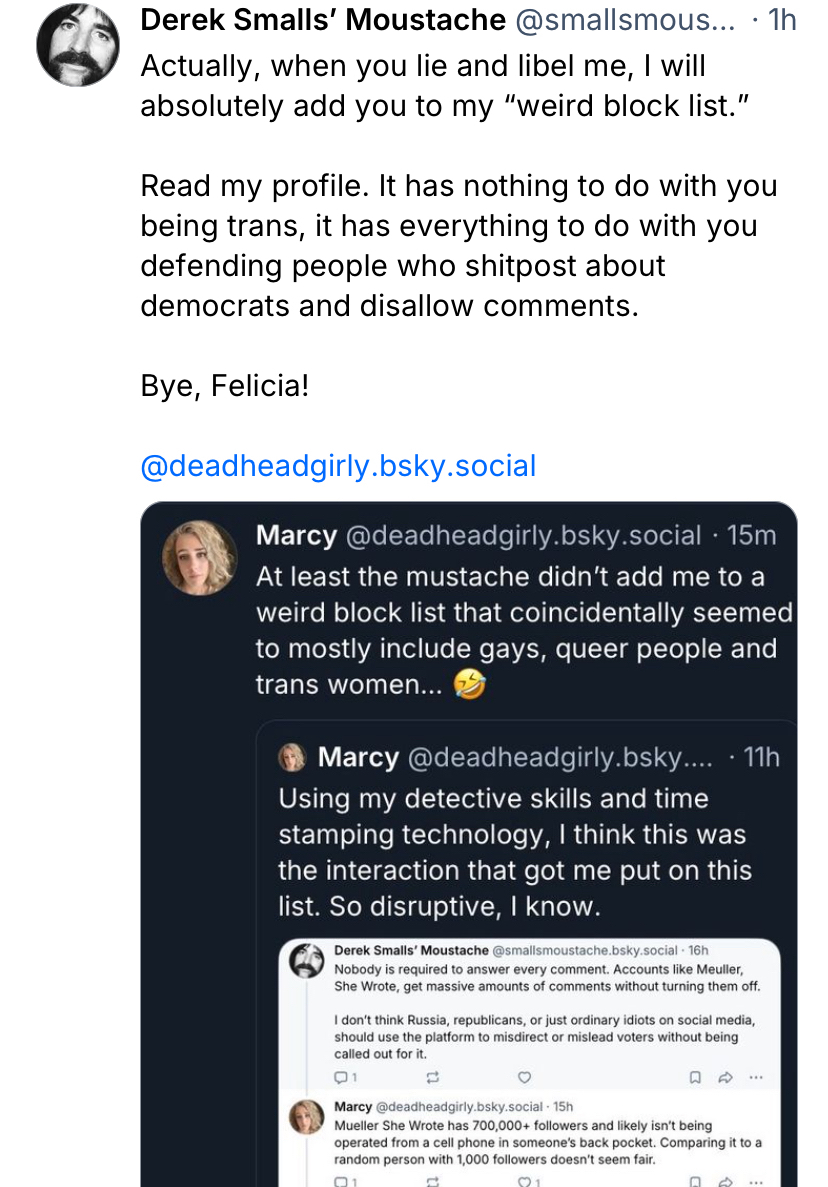Open the 1h timestamp of the main post
828x1187 pixels.
coord(780,19)
